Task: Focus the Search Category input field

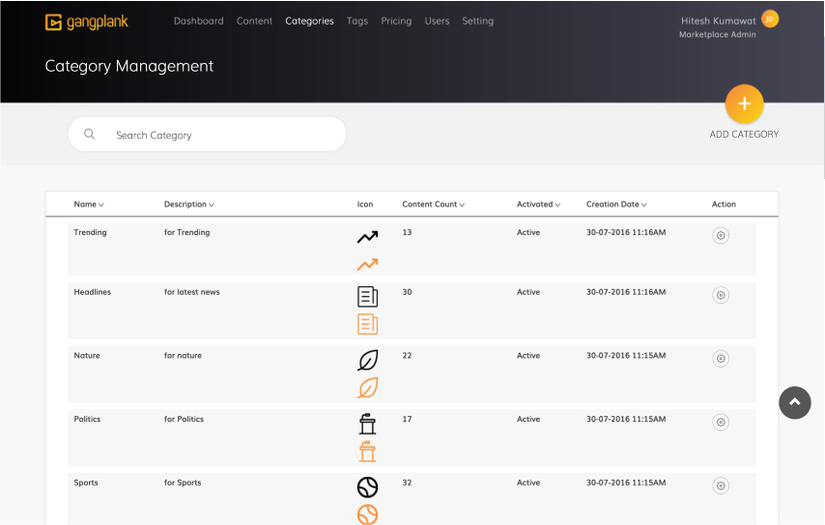Action: point(220,134)
